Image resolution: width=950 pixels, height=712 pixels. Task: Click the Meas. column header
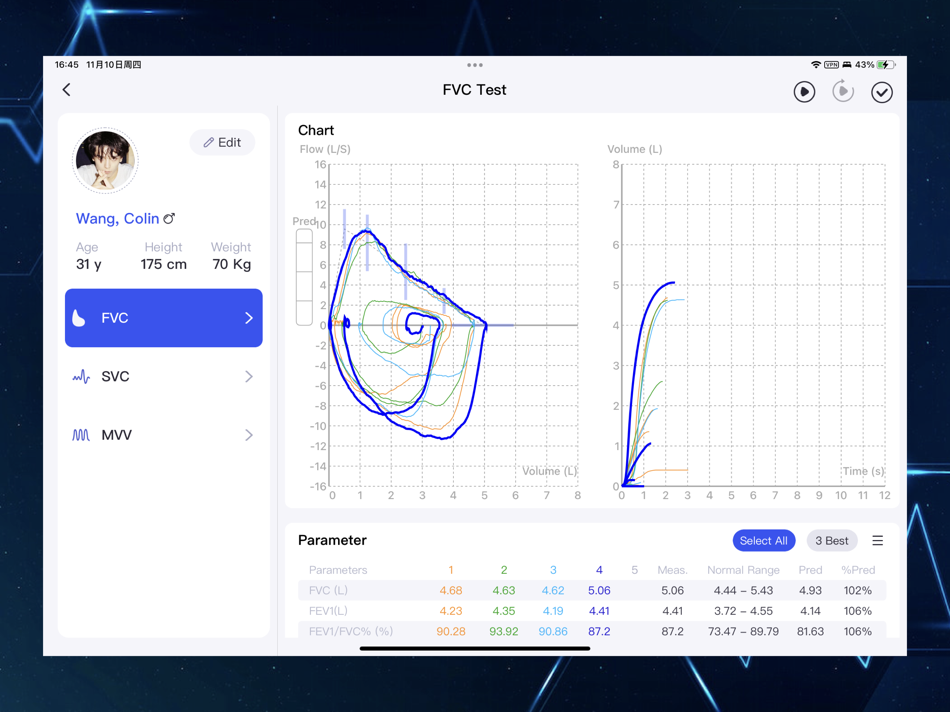[x=673, y=570]
